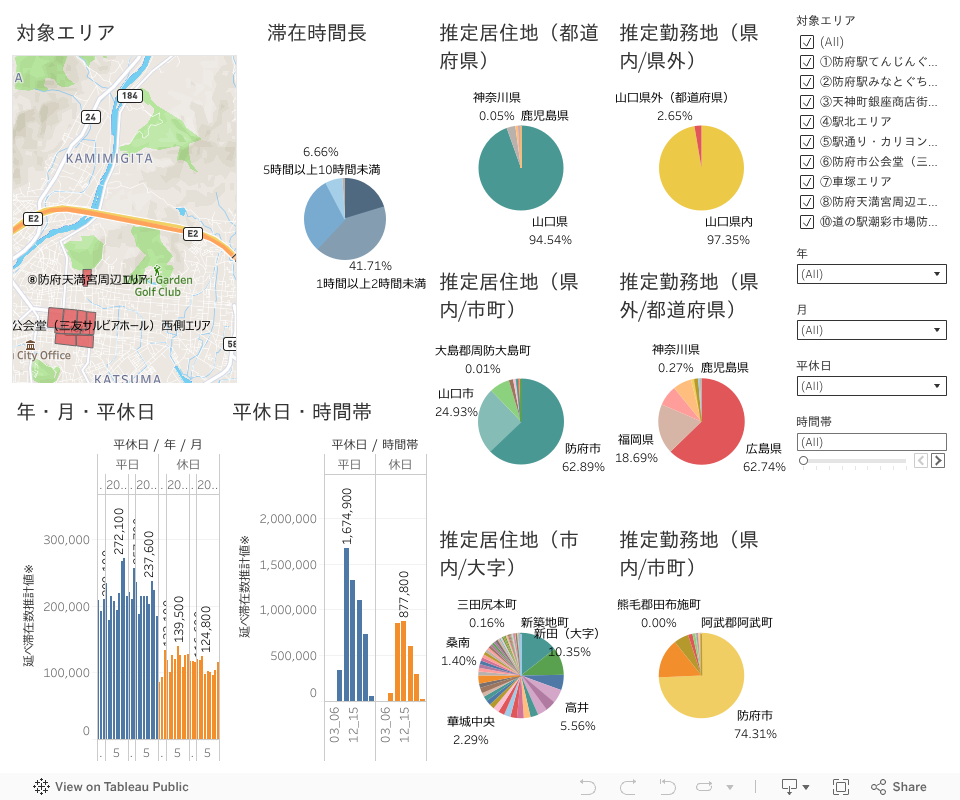Image resolution: width=960 pixels, height=800 pixels.
Task: Click route 184 shield on map
Action: click(x=130, y=95)
